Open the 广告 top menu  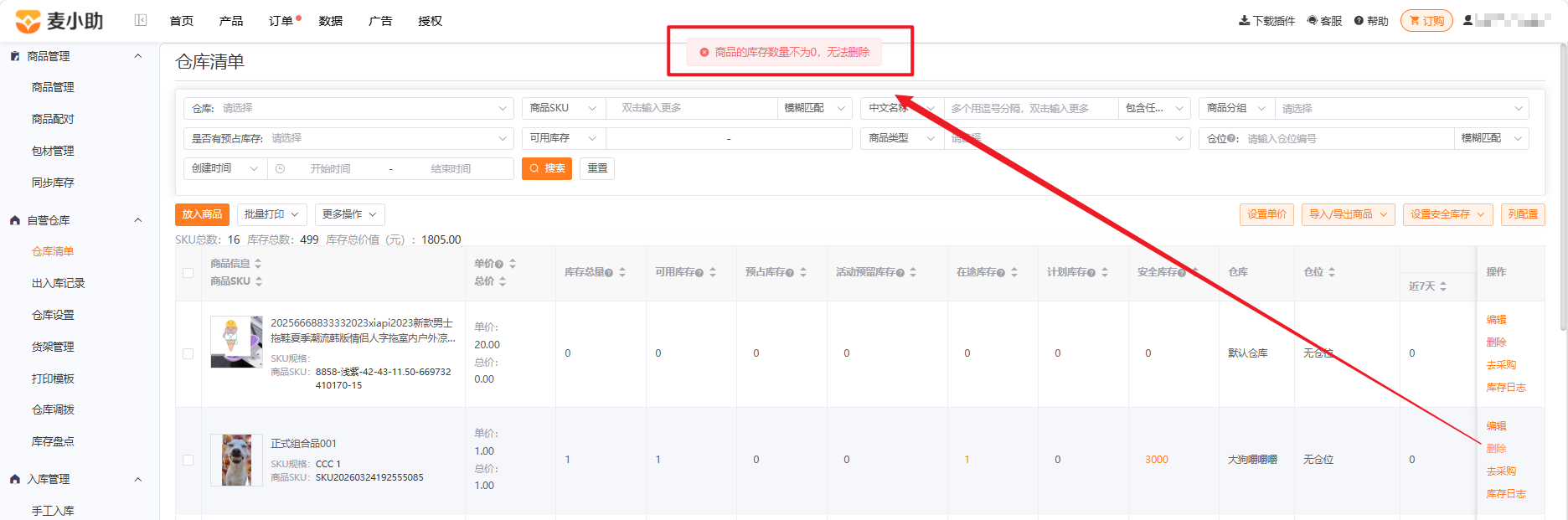point(380,21)
